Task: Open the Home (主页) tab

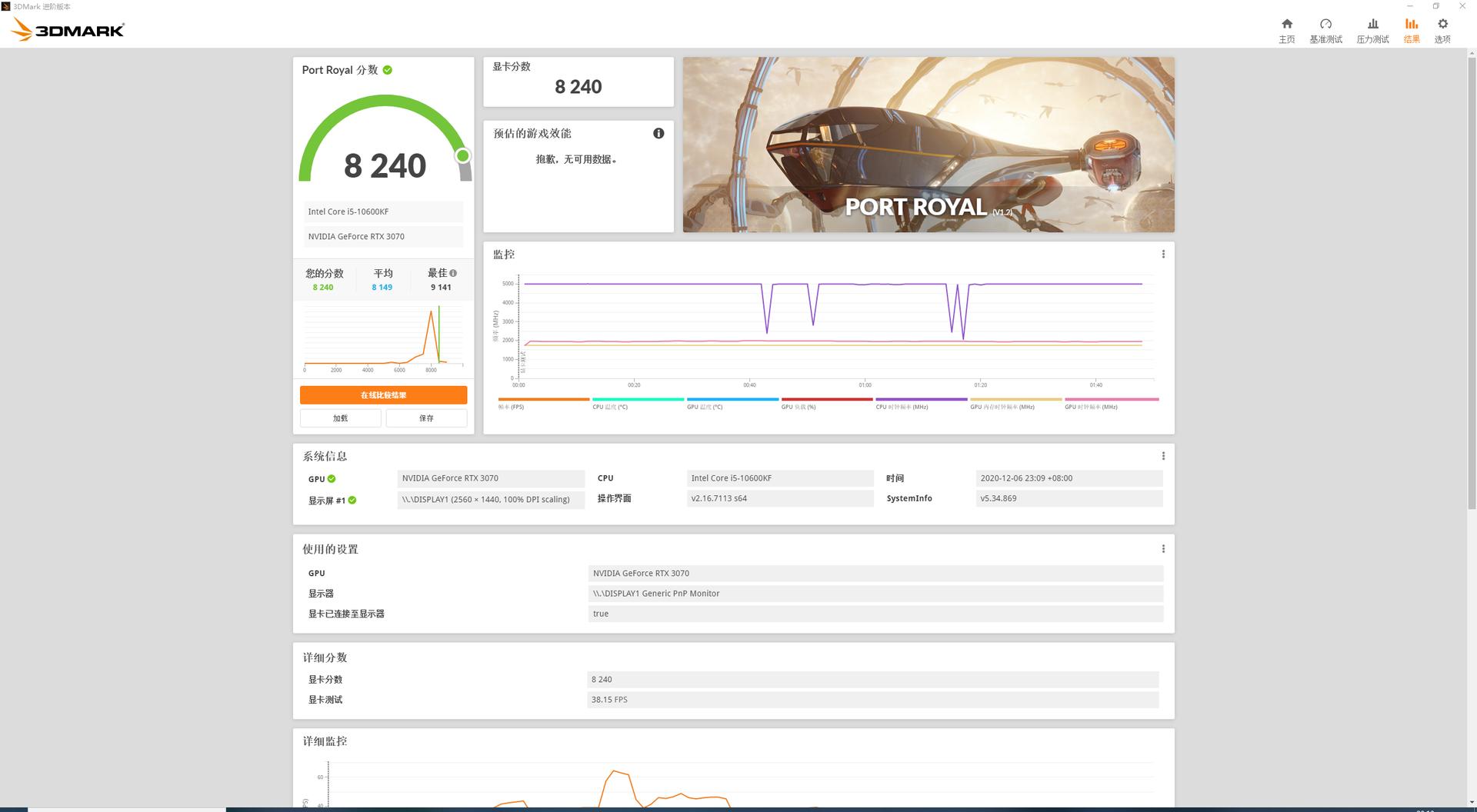Action: [x=1286, y=30]
